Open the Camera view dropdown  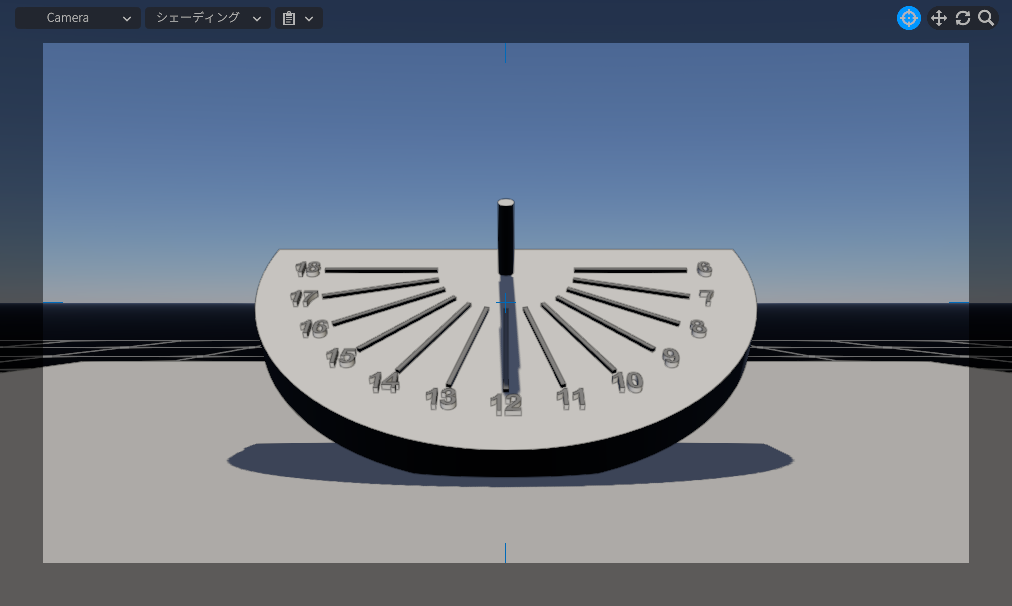(x=77, y=18)
